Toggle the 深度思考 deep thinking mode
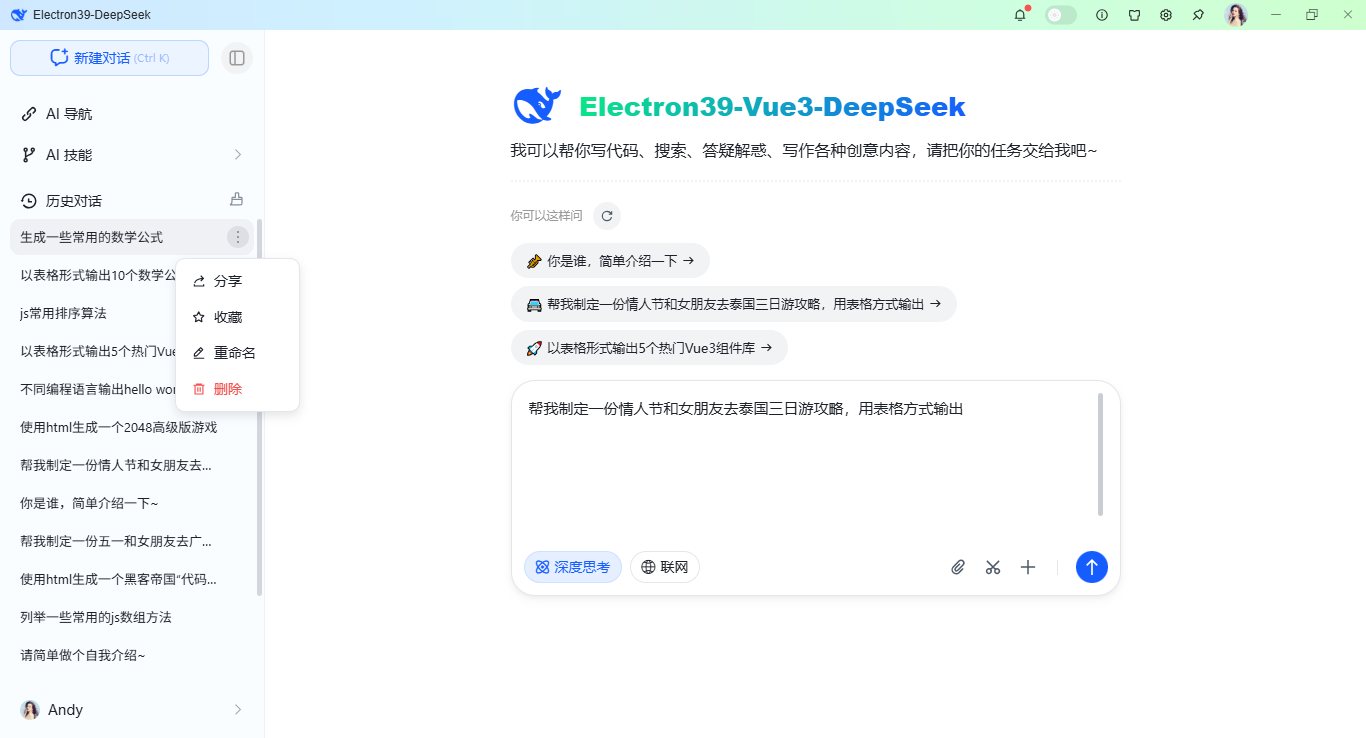The image size is (1366, 738). click(572, 566)
